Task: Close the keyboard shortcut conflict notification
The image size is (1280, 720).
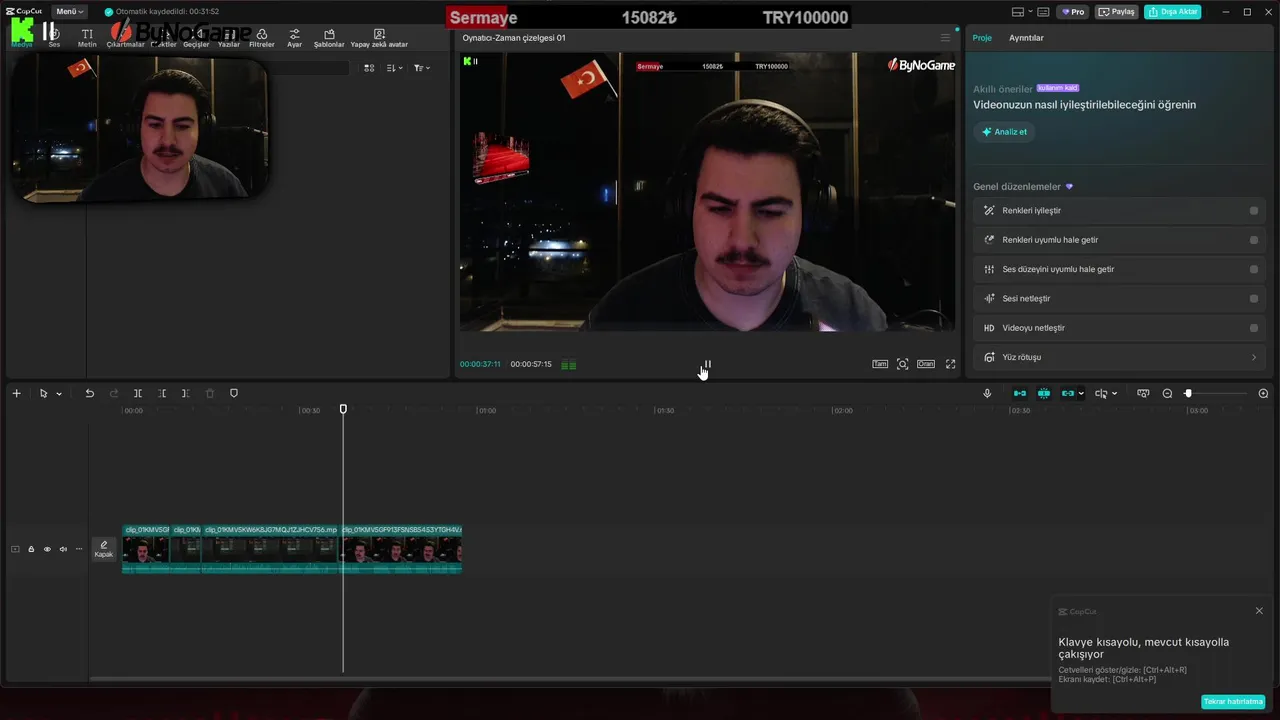Action: point(1259,611)
